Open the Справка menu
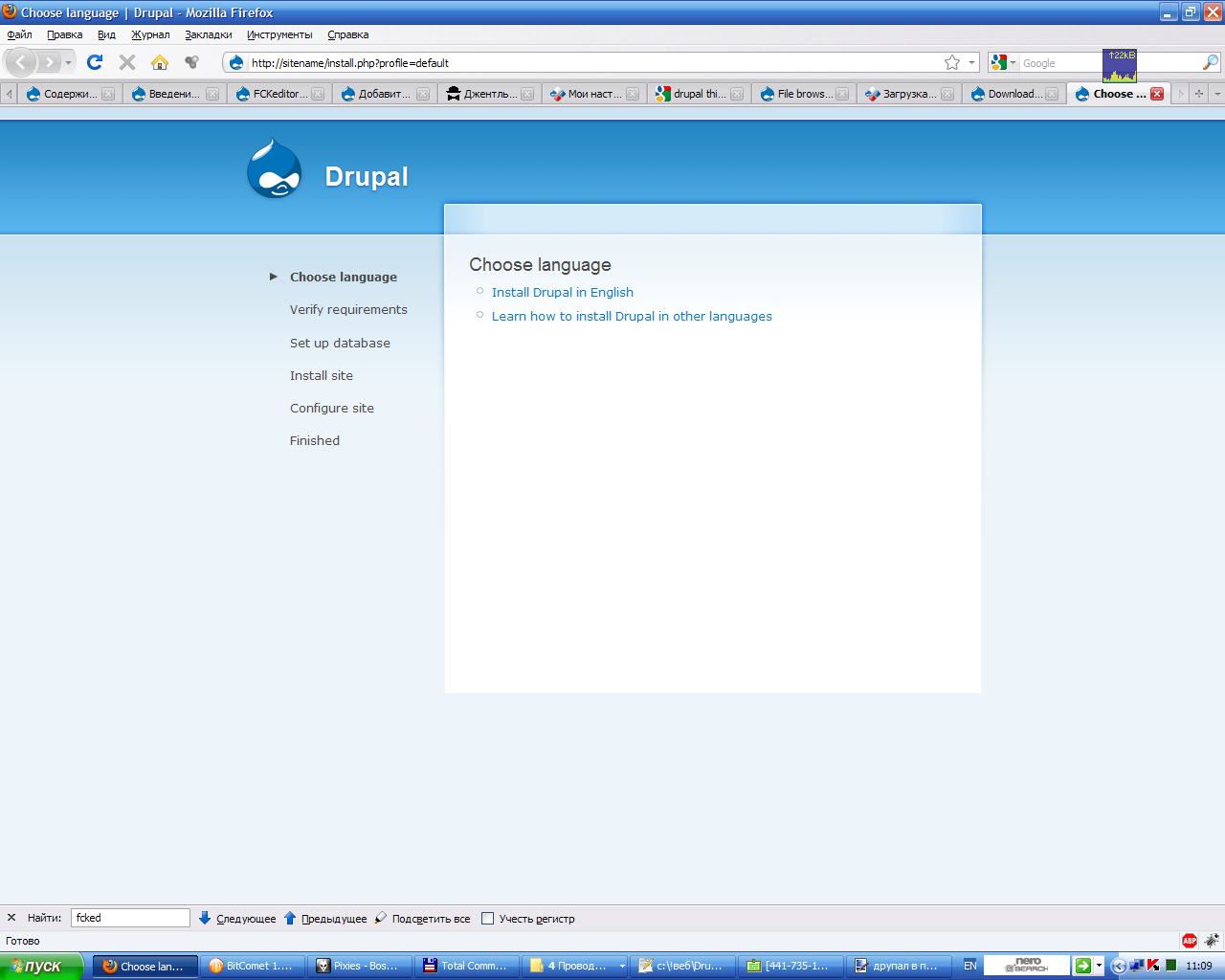 pos(347,34)
